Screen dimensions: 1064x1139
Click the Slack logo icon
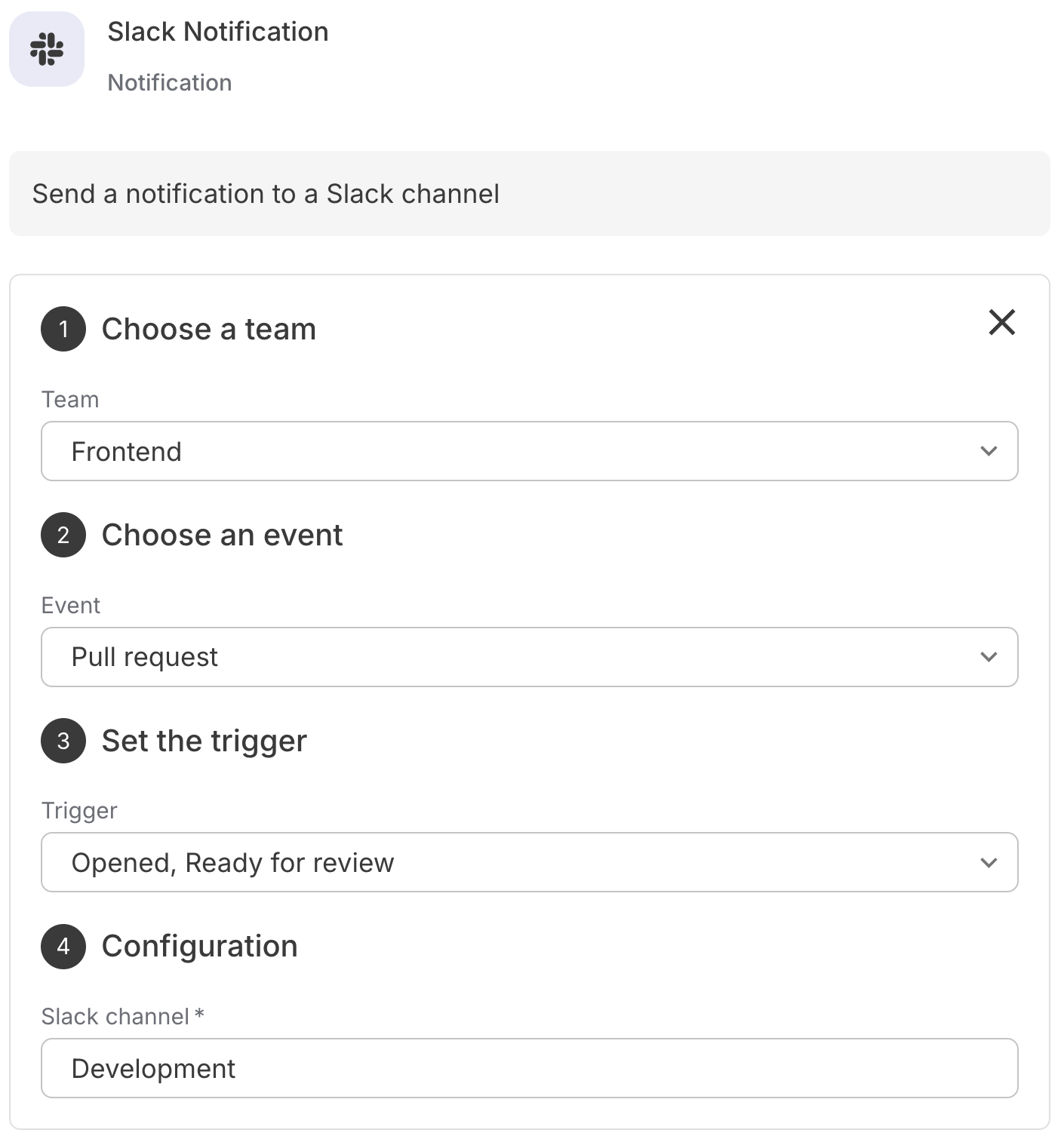click(47, 49)
